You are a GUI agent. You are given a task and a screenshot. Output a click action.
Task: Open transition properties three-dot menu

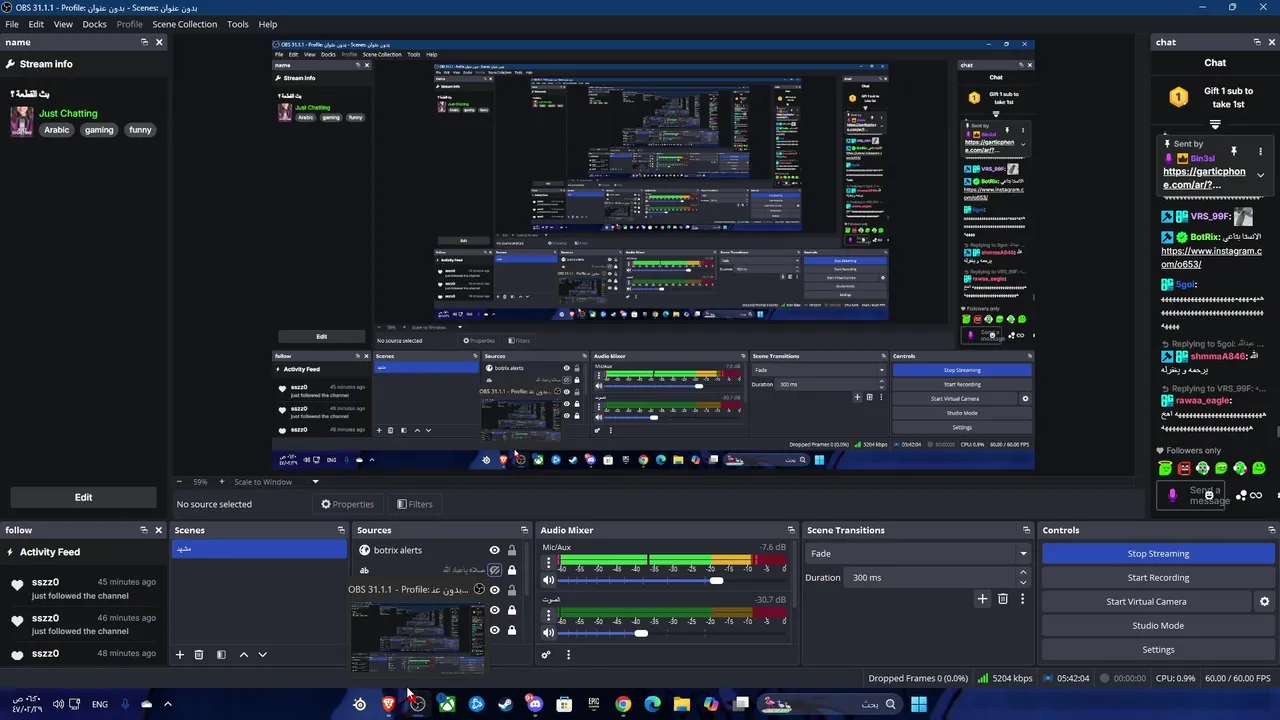[x=1022, y=599]
